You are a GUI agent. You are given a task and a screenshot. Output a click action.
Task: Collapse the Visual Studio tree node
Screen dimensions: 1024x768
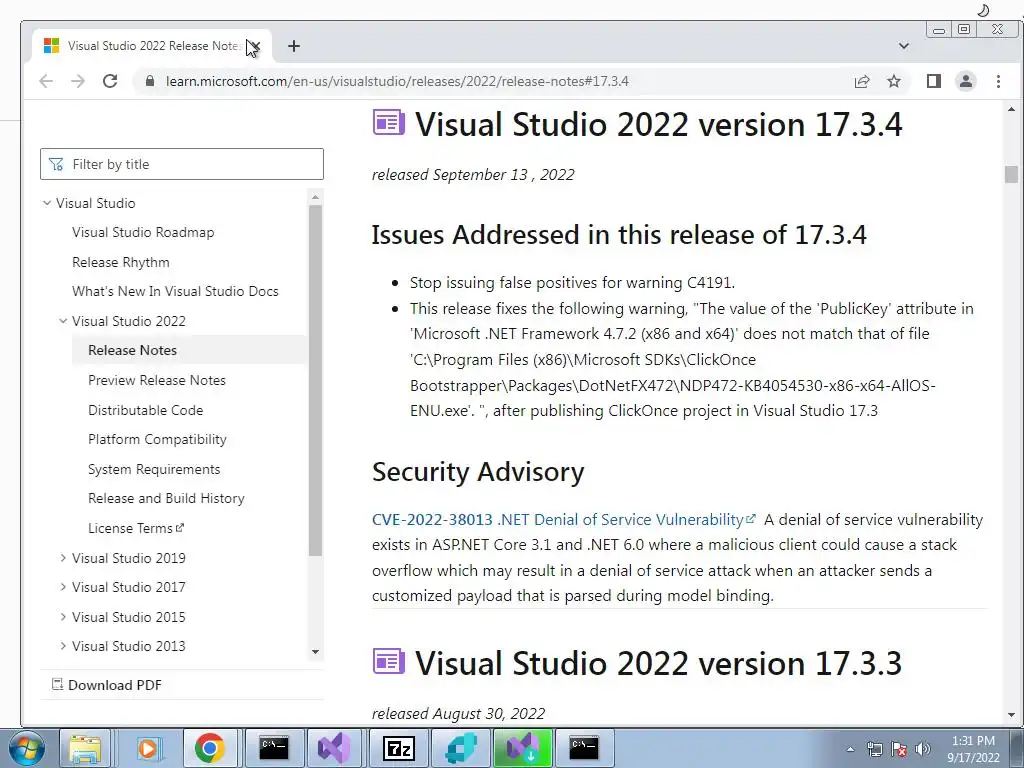[x=47, y=203]
